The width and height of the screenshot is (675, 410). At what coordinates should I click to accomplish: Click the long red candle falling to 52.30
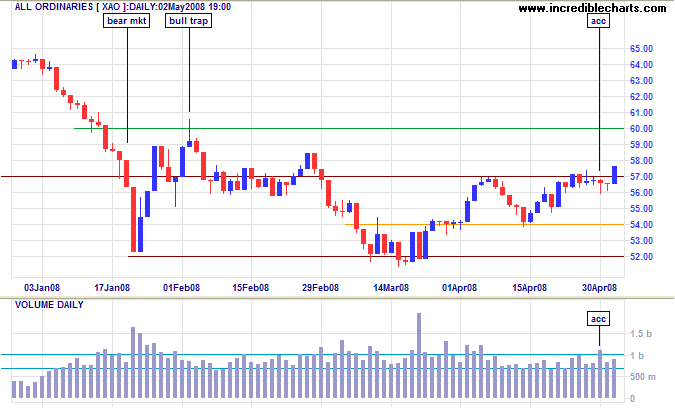[x=133, y=219]
